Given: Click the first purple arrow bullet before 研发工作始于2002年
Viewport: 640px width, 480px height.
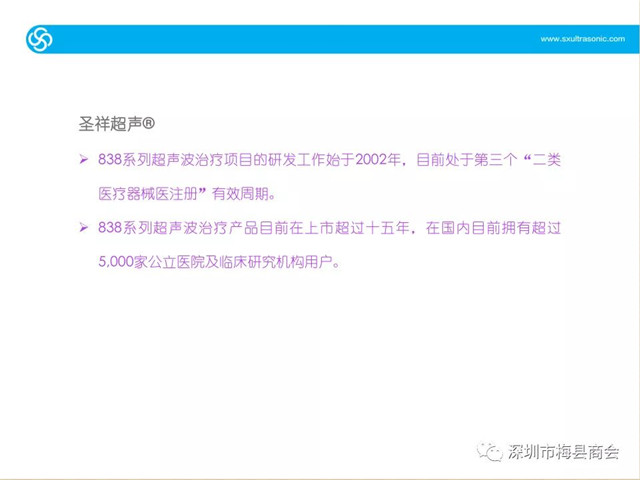Looking at the screenshot, I should (x=84, y=160).
